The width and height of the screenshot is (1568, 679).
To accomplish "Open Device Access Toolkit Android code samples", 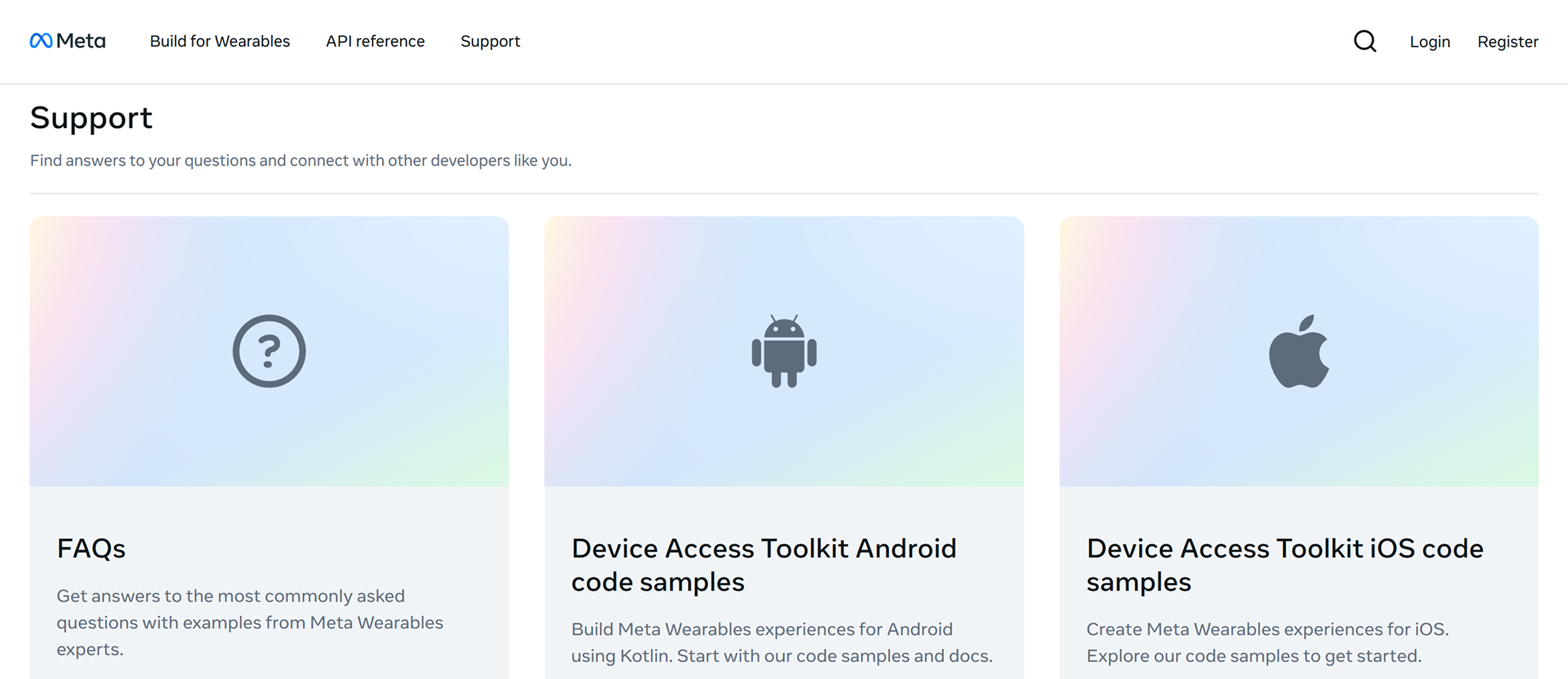I will tap(764, 565).
